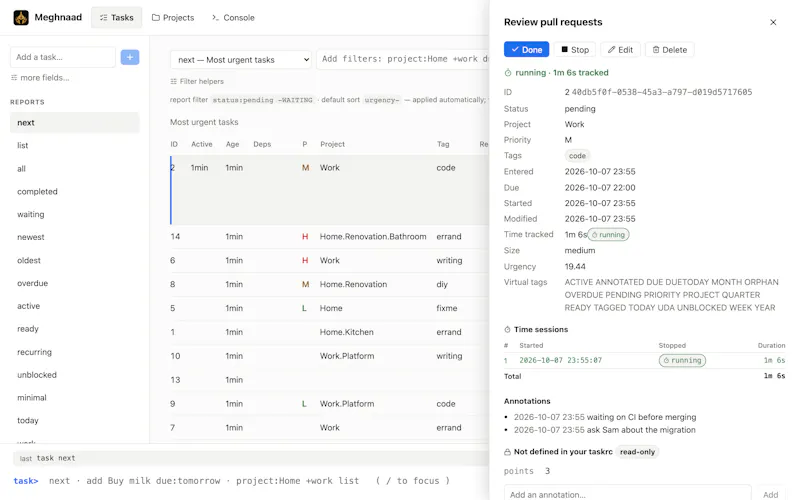Click the running badge beside Time tracked
This screenshot has width=800, height=500.
[609, 235]
